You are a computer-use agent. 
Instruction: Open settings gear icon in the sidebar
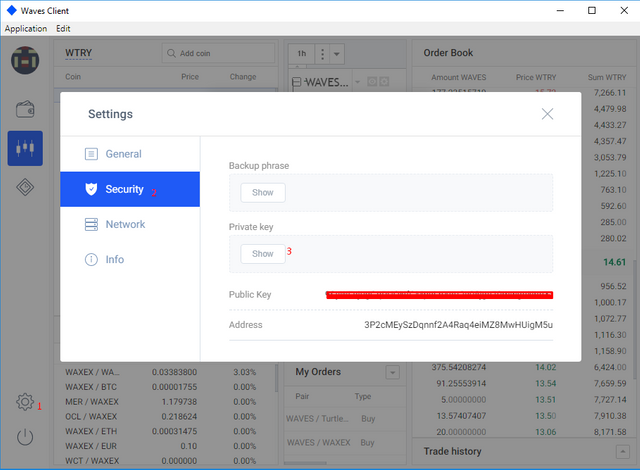pyautogui.click(x=25, y=402)
